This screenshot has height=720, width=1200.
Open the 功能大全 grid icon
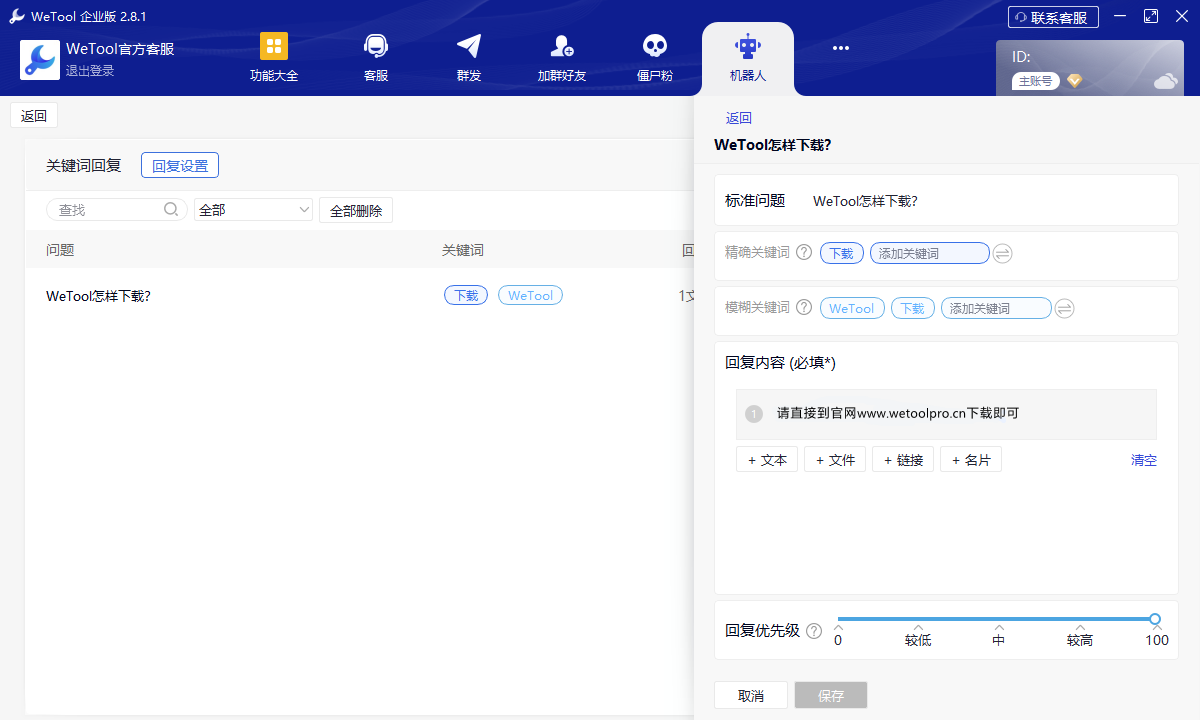(274, 46)
